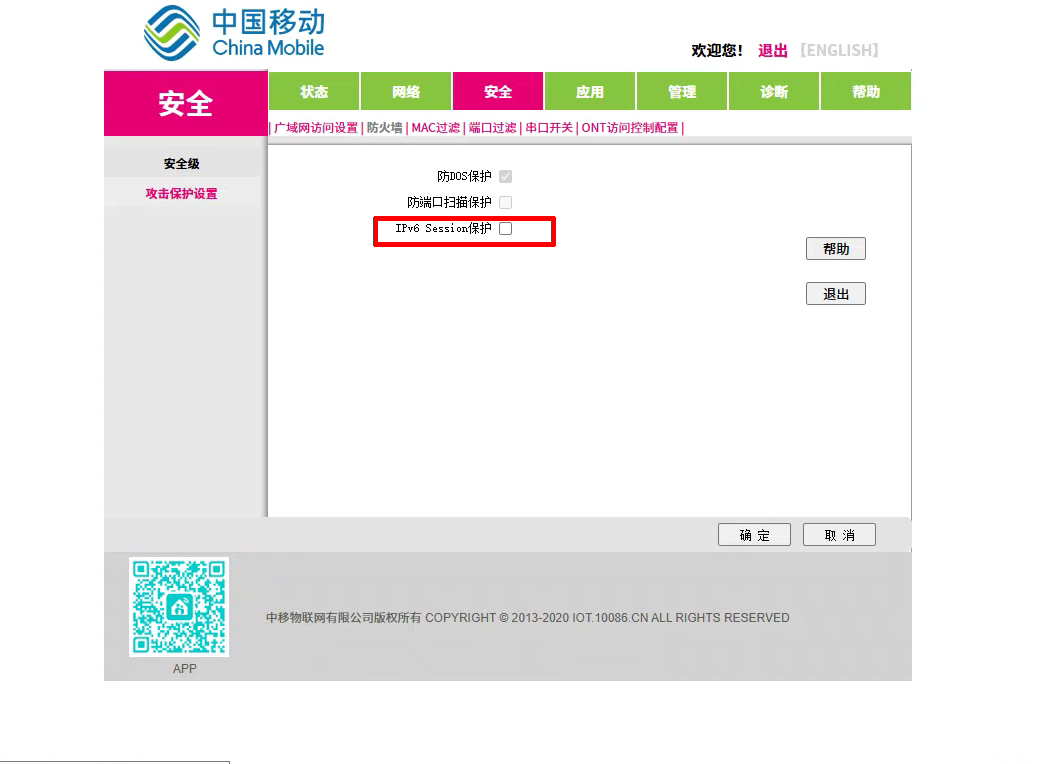
Task: Select 攻击保护设置 in the sidebar
Action: click(181, 194)
